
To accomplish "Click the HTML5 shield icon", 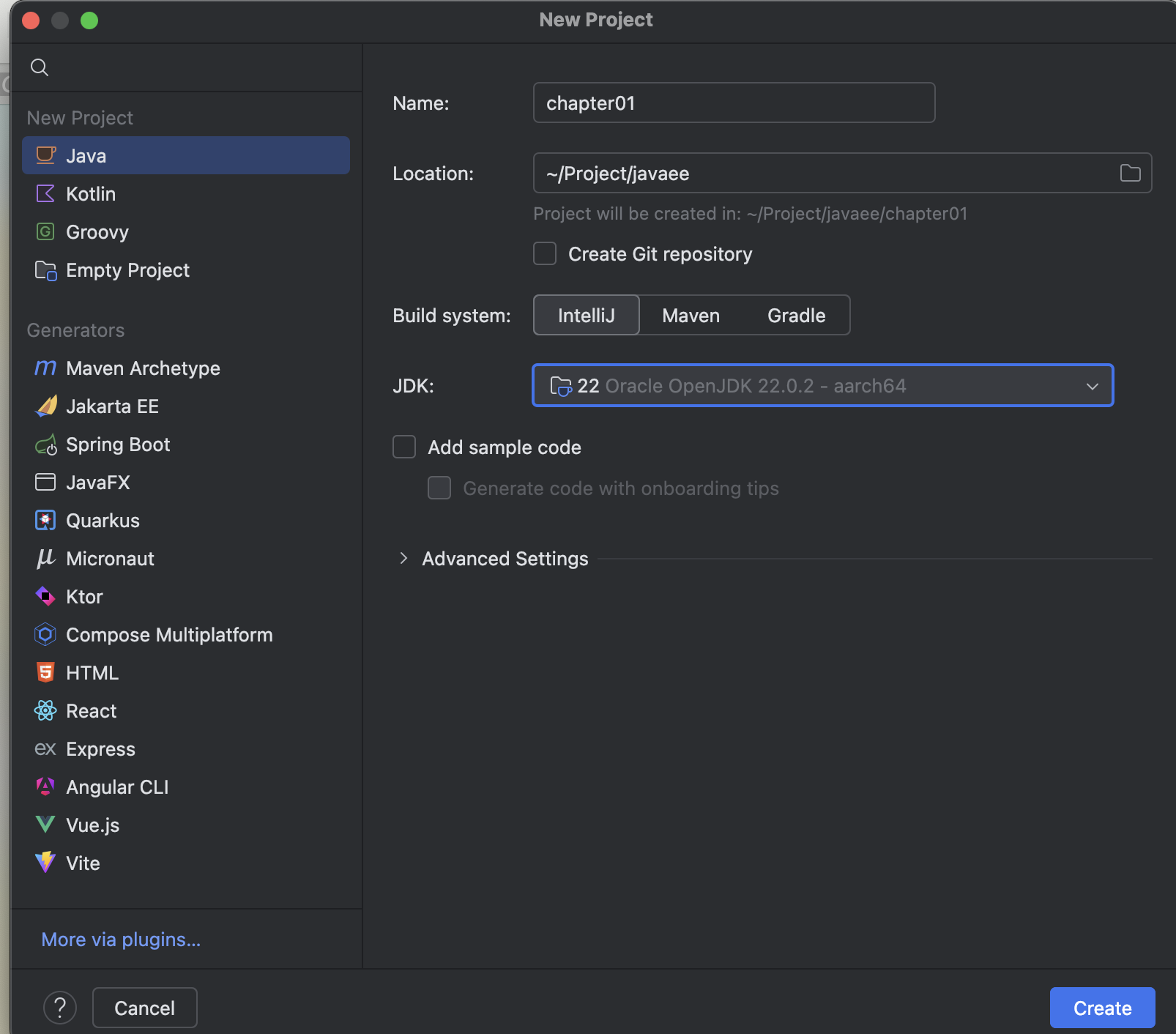I will coord(45,672).
